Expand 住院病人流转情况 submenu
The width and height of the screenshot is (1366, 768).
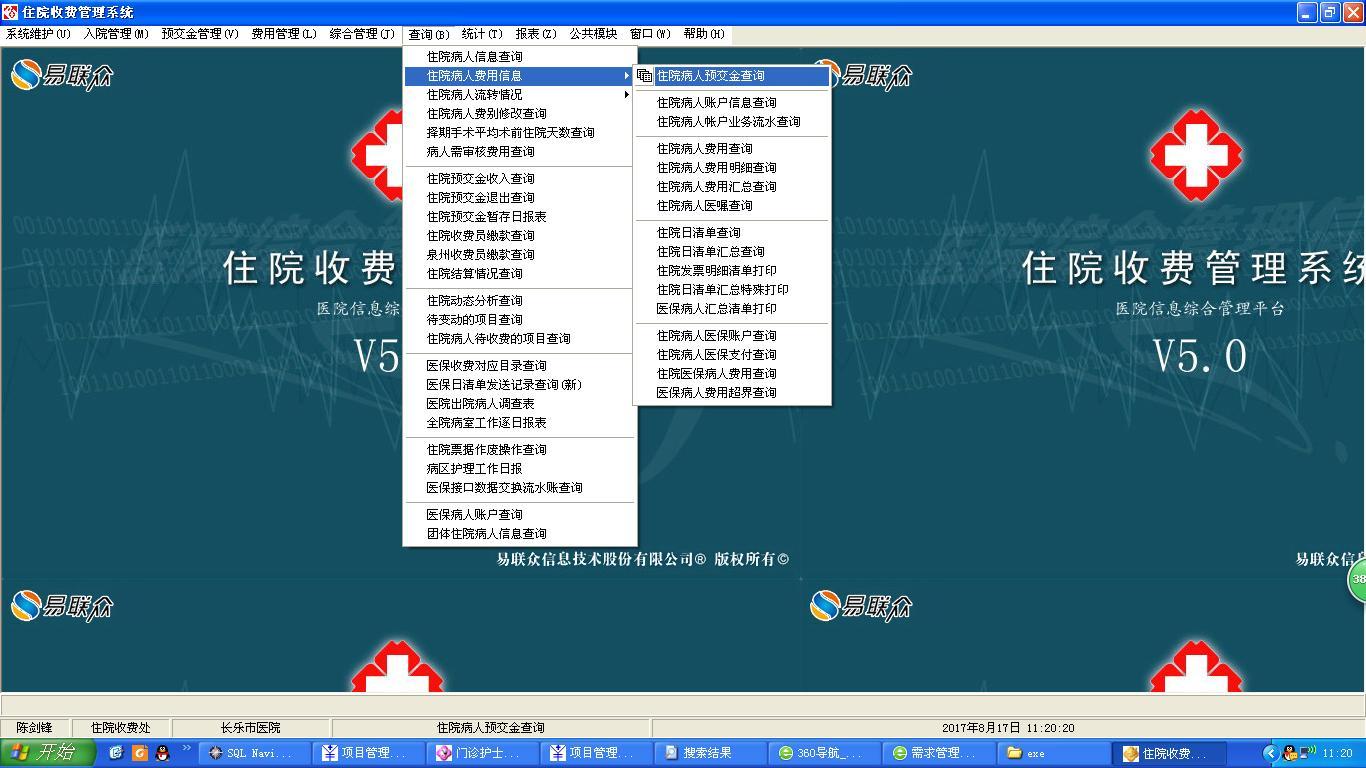(x=518, y=95)
